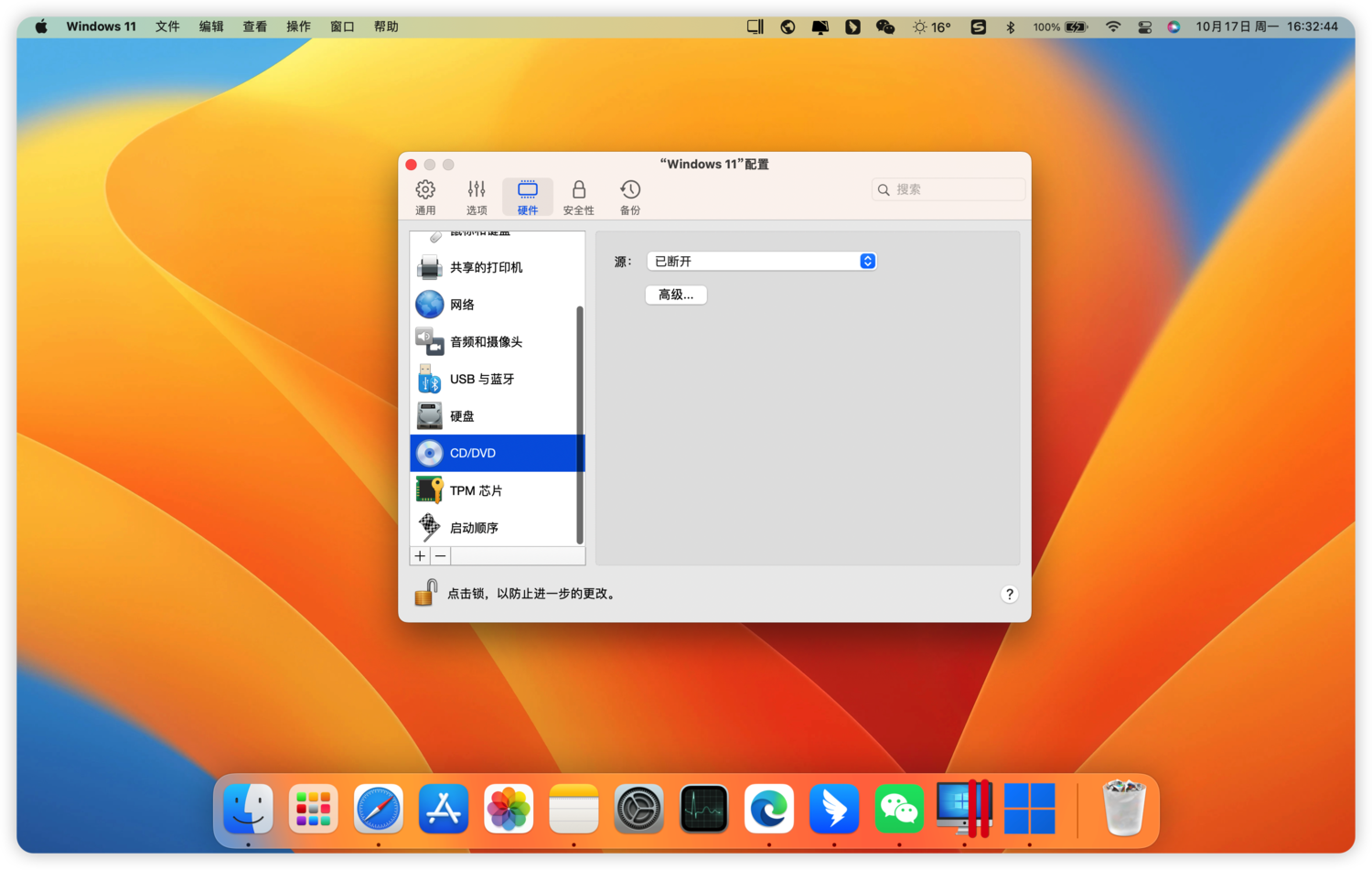Screen dimensions: 1372x870
Task: Click the 高级... (Advanced) button
Action: (676, 295)
